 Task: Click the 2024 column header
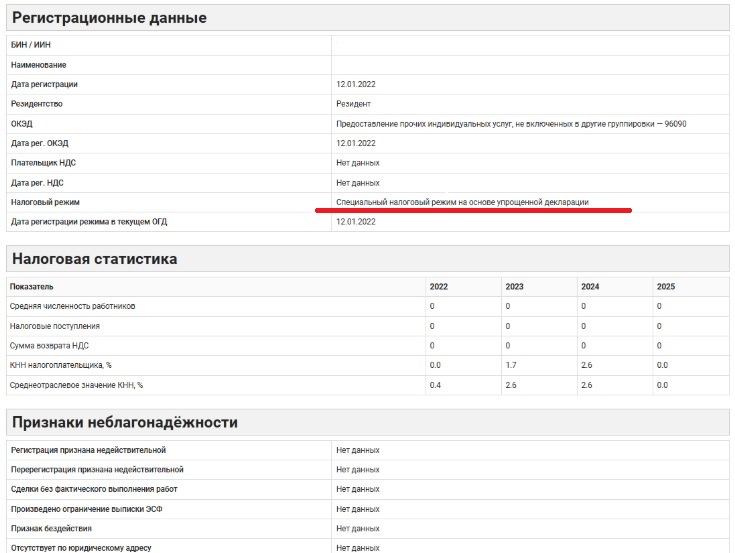click(x=590, y=286)
